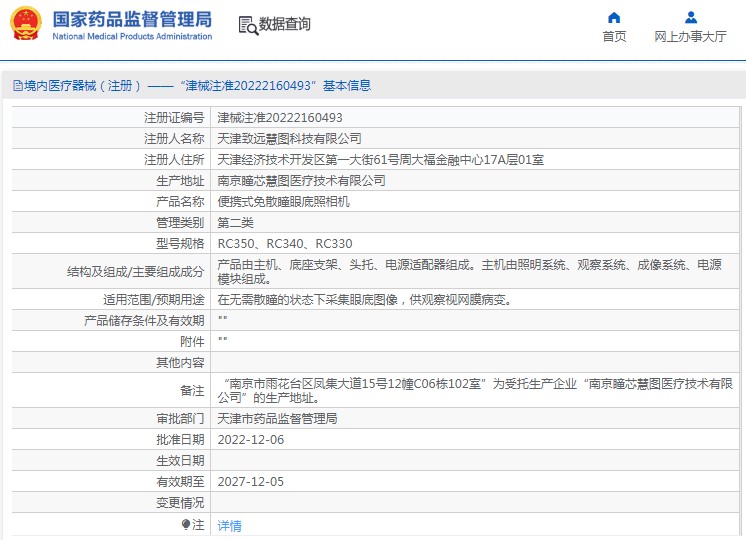Screen dimensions: 746x540
Task: Select model values RC350、RC340、RC330
Action: [x=285, y=244]
